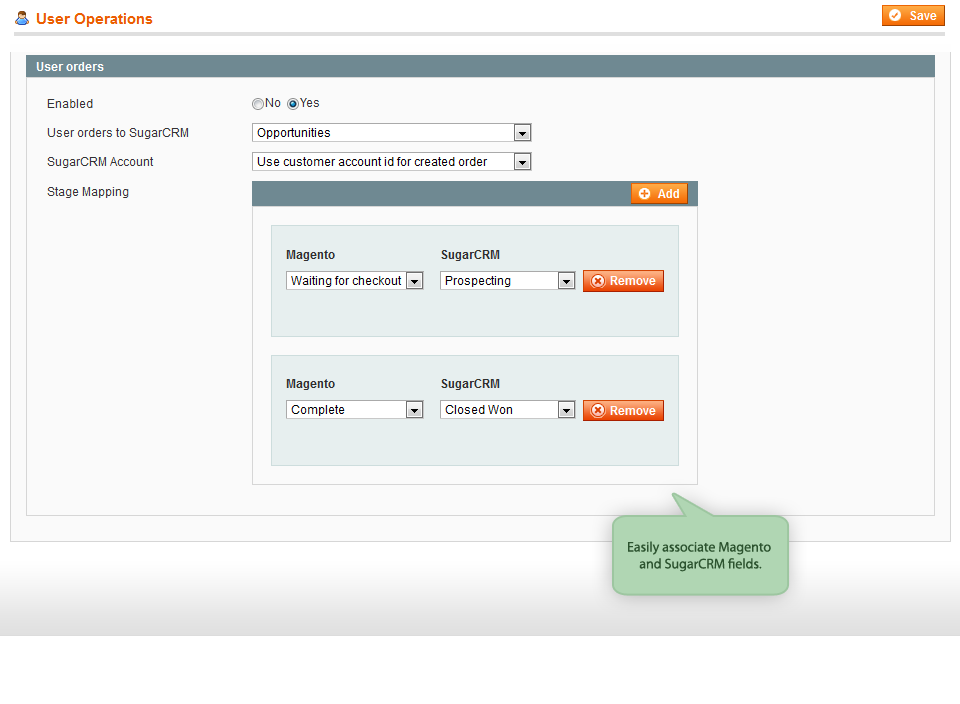Click the User orders section header
960x704 pixels.
click(x=480, y=67)
